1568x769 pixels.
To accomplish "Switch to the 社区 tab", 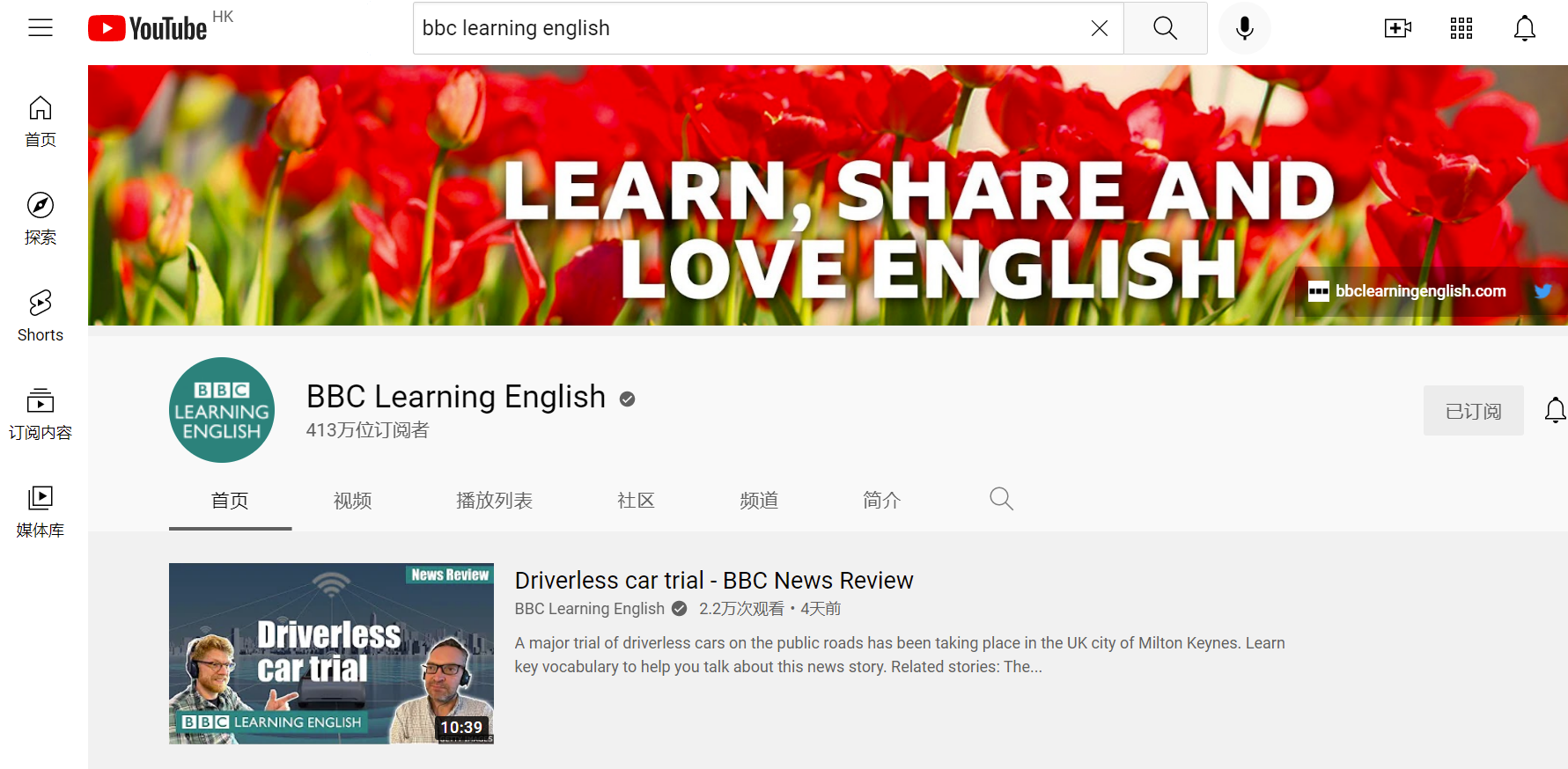I will [636, 501].
